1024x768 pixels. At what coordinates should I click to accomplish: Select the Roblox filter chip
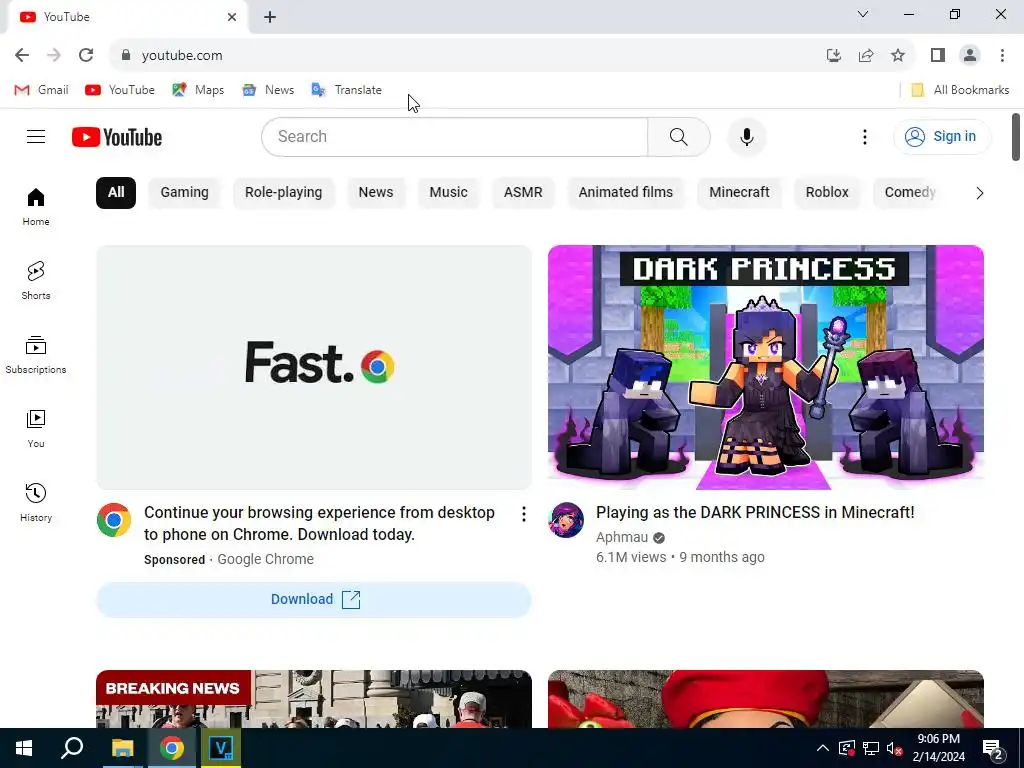[827, 193]
